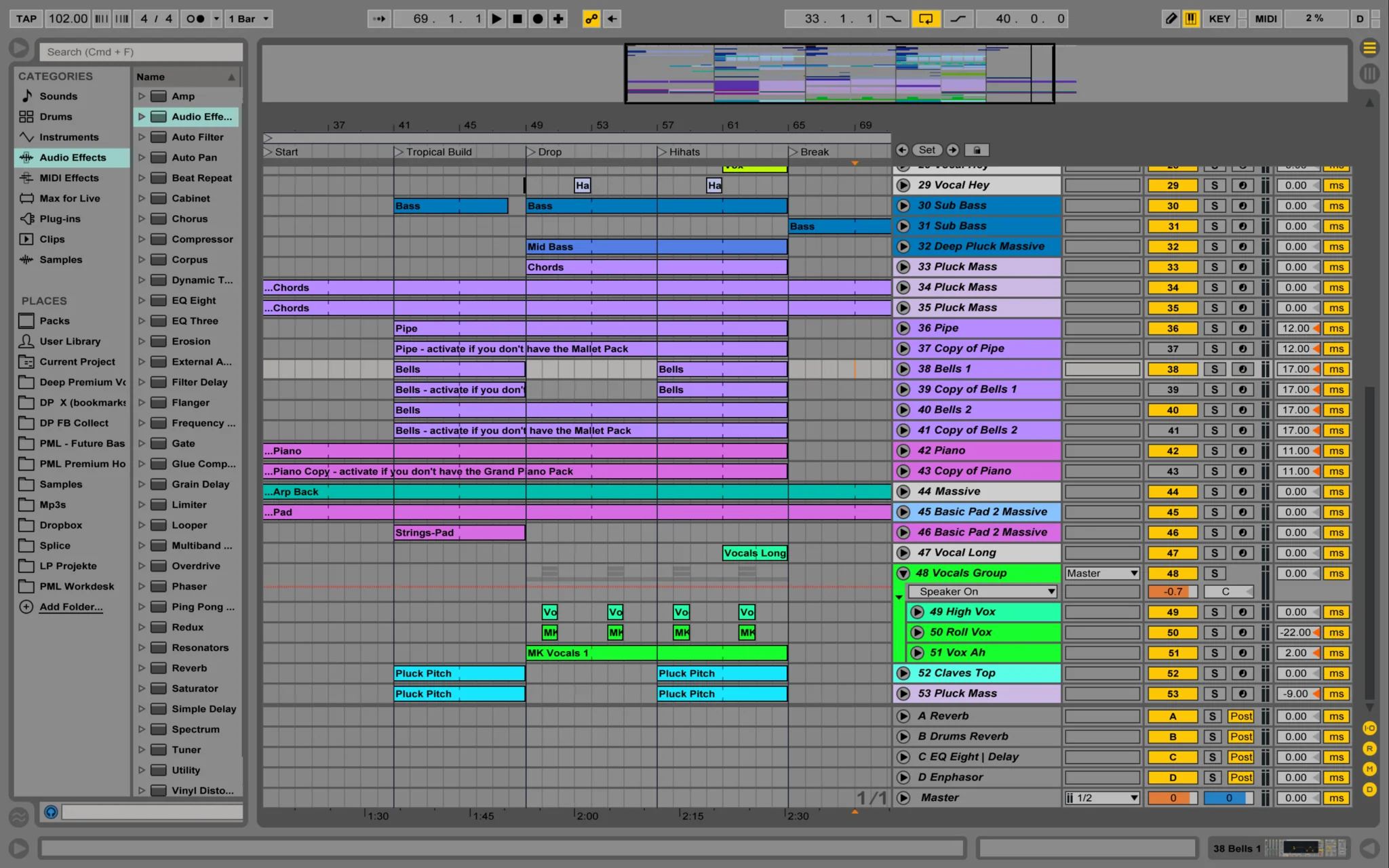Open the Speaker On automation dropdown
The image size is (1389, 868).
click(983, 591)
